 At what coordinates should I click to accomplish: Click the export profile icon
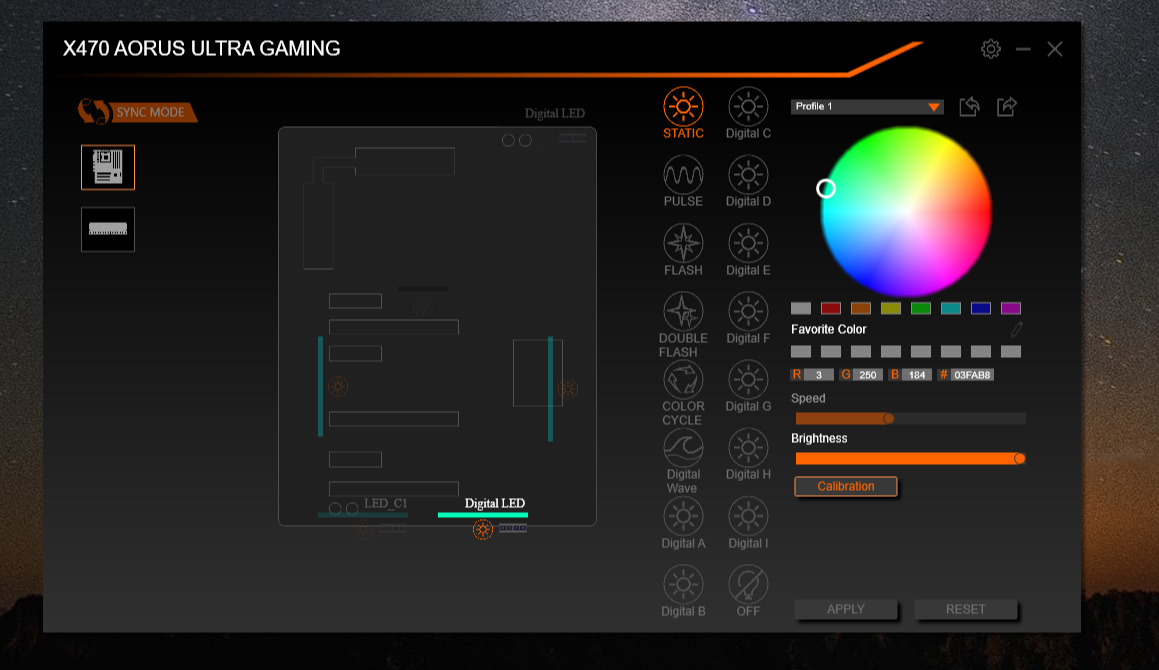click(1007, 106)
